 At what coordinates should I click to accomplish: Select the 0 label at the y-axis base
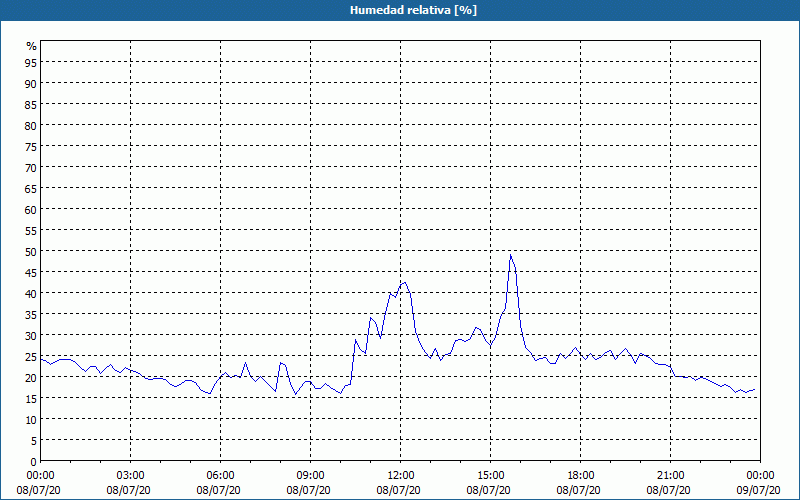coord(34,462)
